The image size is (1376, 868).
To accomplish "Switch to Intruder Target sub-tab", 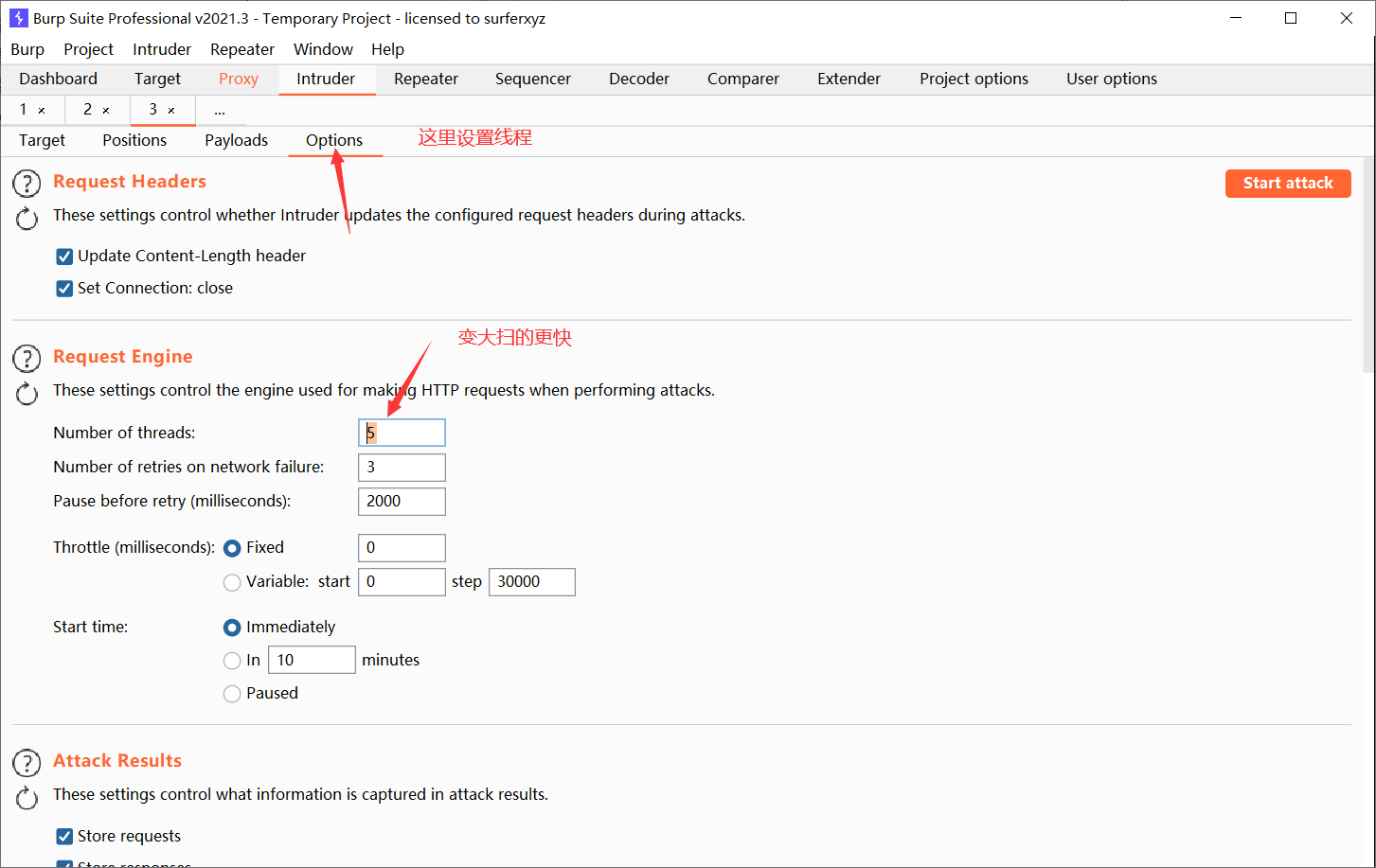I will tap(43, 140).
